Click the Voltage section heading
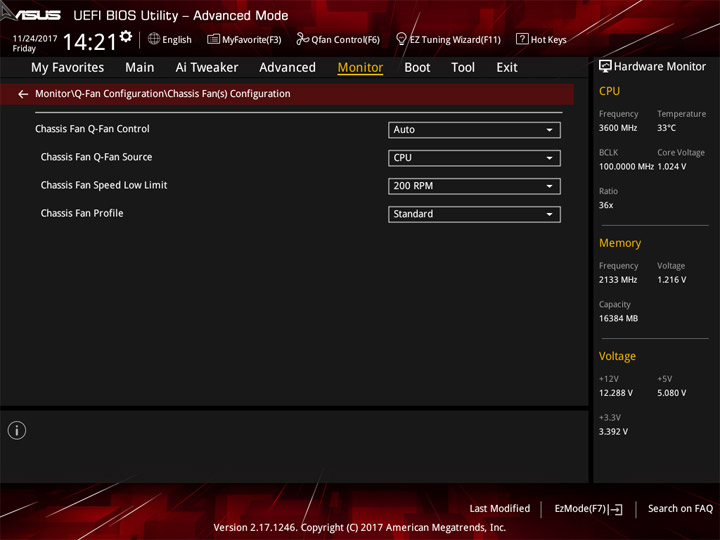The width and height of the screenshot is (720, 540). [x=617, y=356]
